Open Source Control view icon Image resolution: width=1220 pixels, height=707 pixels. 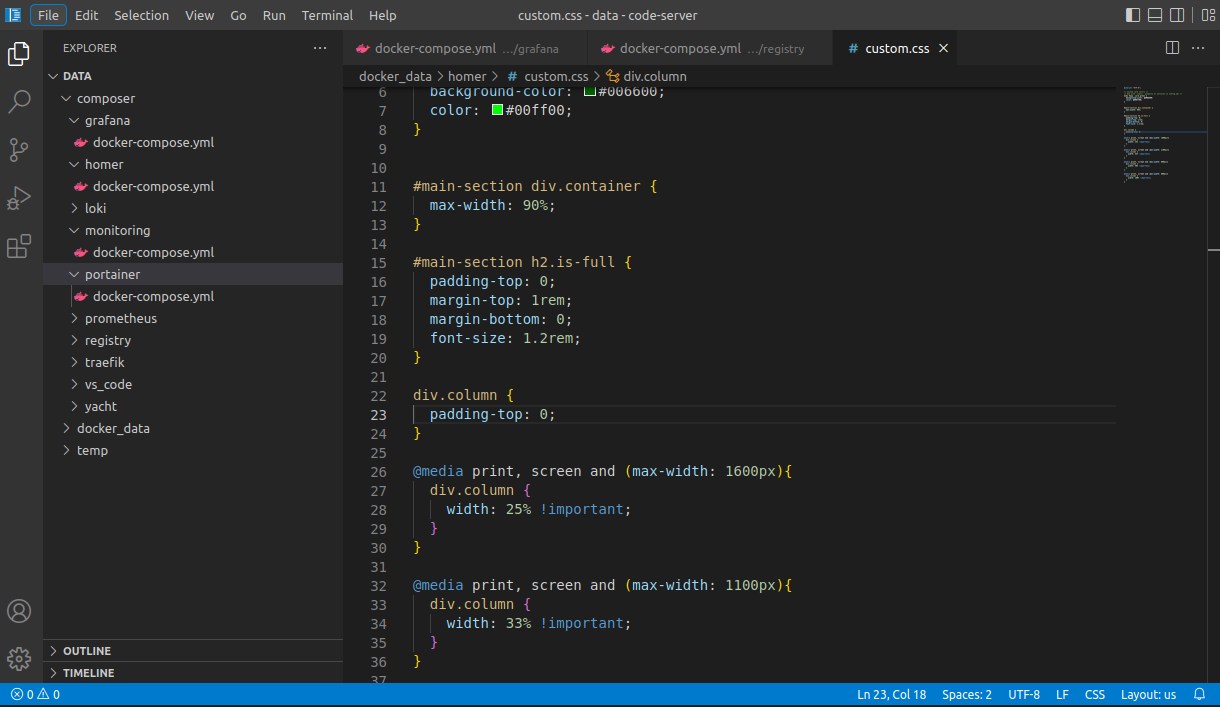[18, 149]
